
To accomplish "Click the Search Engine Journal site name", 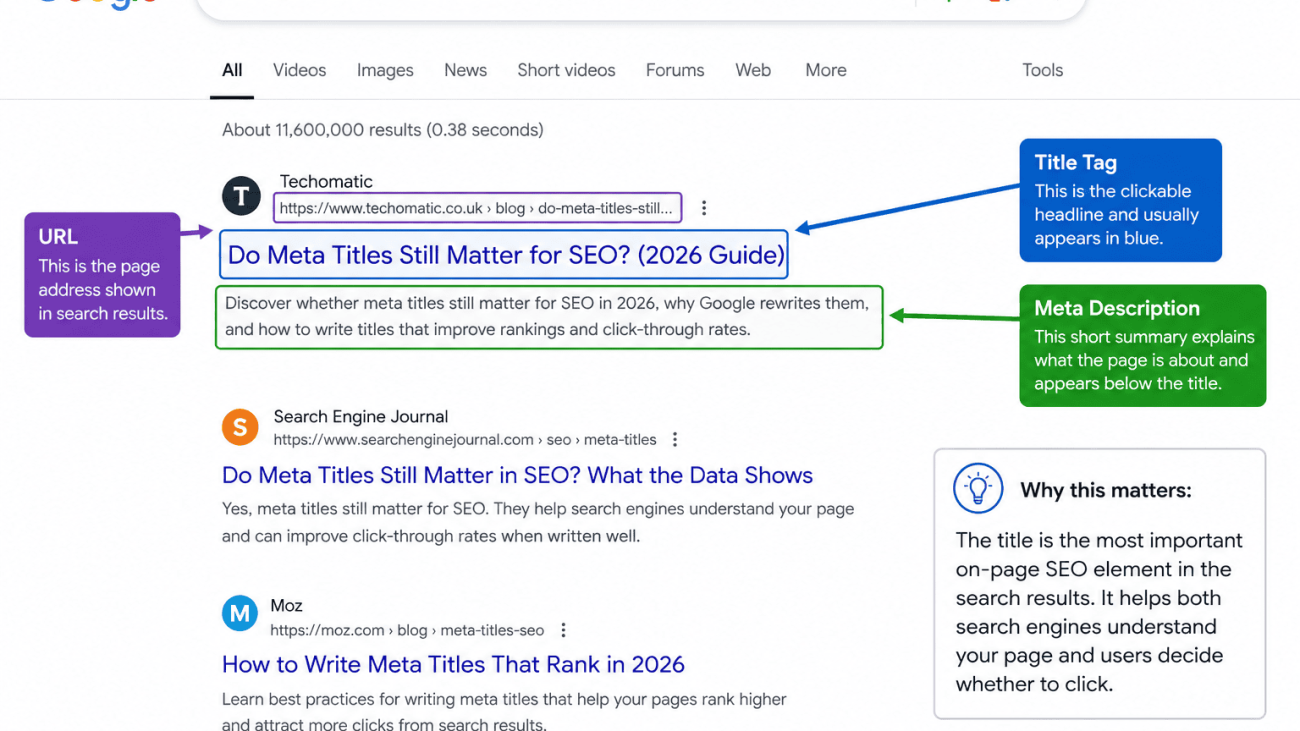I will pos(361,416).
